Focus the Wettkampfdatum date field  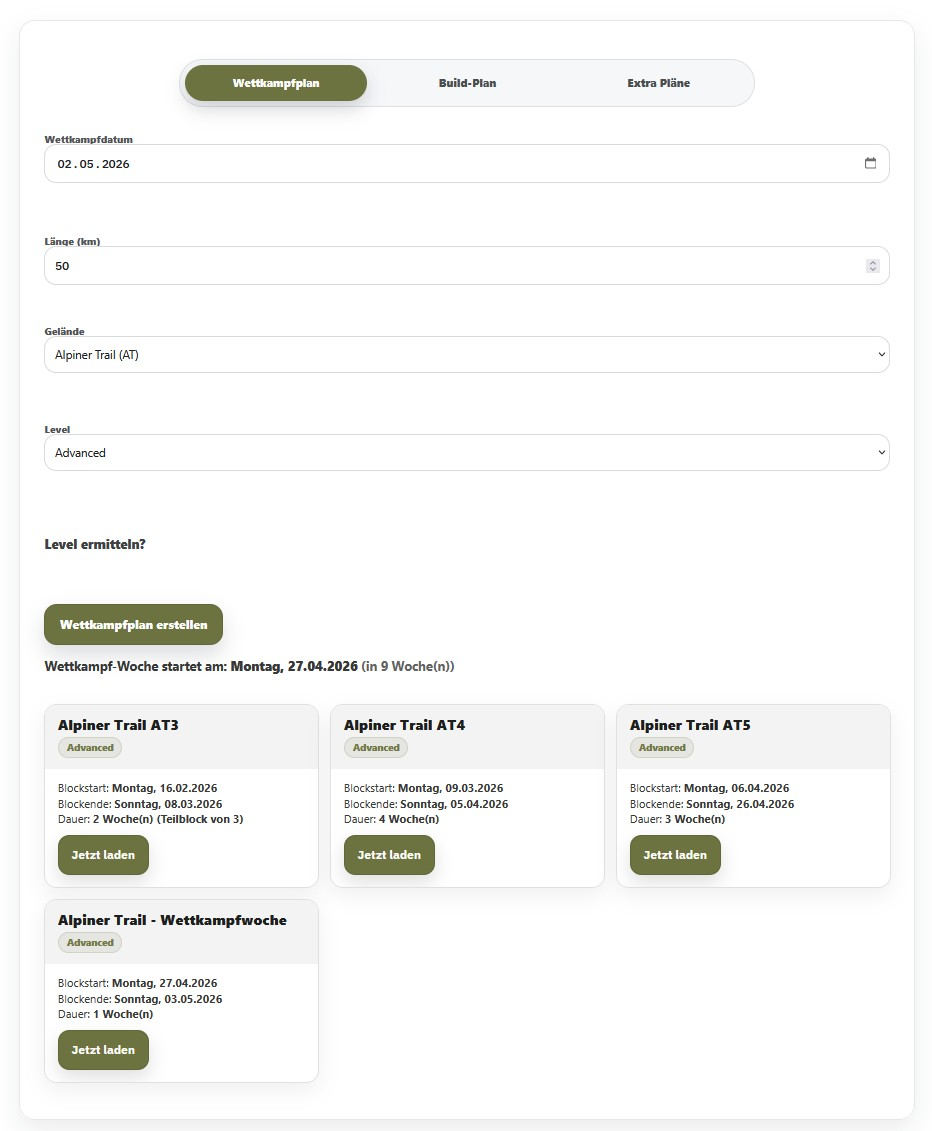[x=467, y=164]
